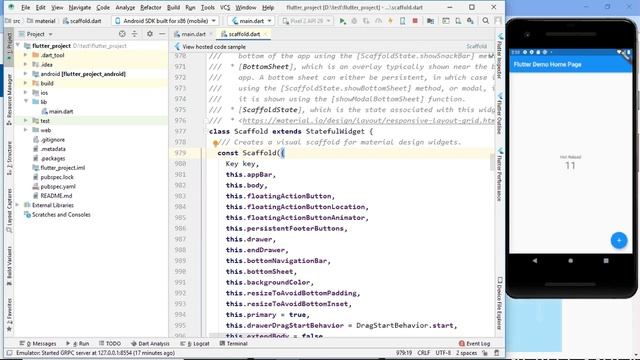Select pubspec.yaml in the project tree
Viewport: 640px width, 360px height.
click(58, 187)
